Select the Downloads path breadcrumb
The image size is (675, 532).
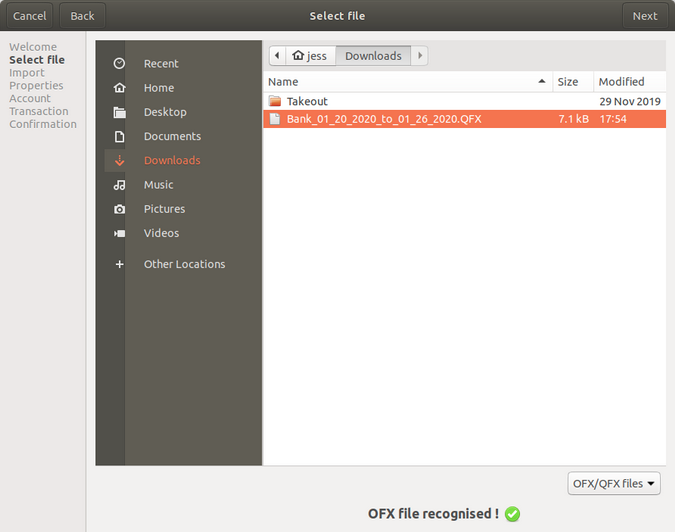tap(373, 56)
